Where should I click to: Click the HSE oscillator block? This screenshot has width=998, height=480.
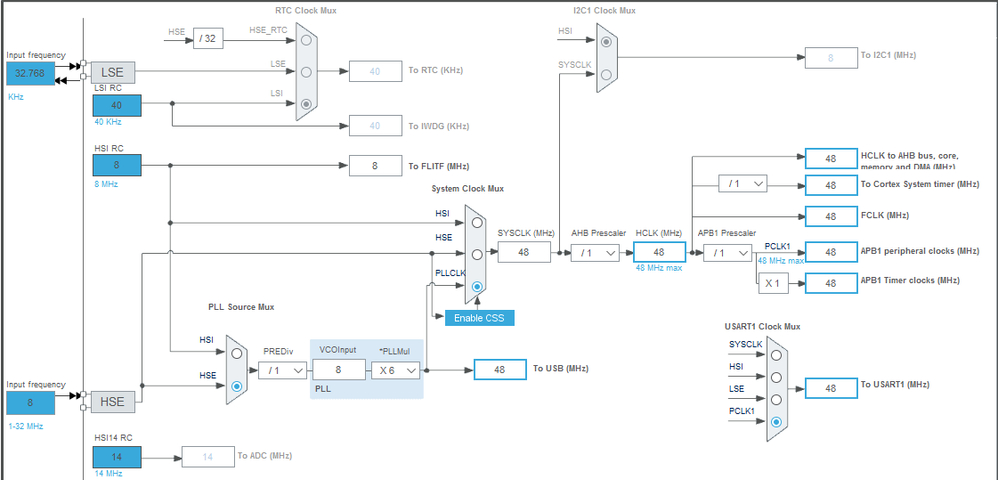pyautogui.click(x=113, y=401)
